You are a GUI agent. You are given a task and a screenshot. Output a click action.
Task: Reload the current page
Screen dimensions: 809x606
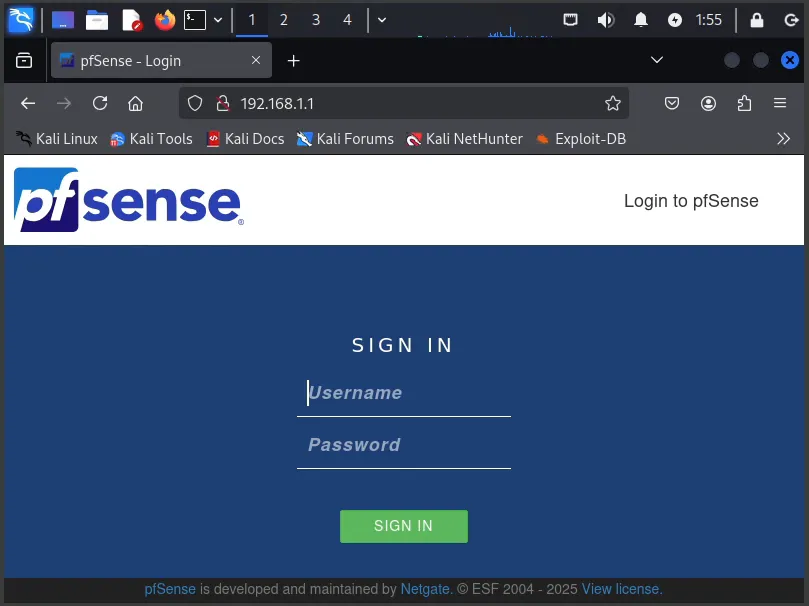(x=100, y=104)
